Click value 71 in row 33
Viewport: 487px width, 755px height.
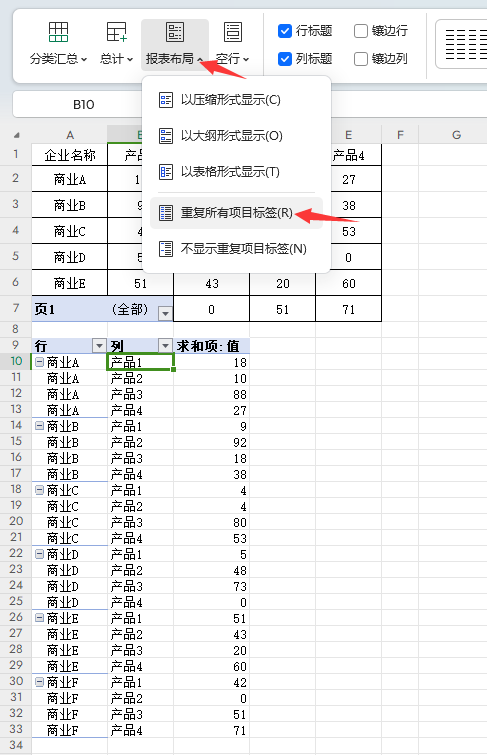pos(211,730)
